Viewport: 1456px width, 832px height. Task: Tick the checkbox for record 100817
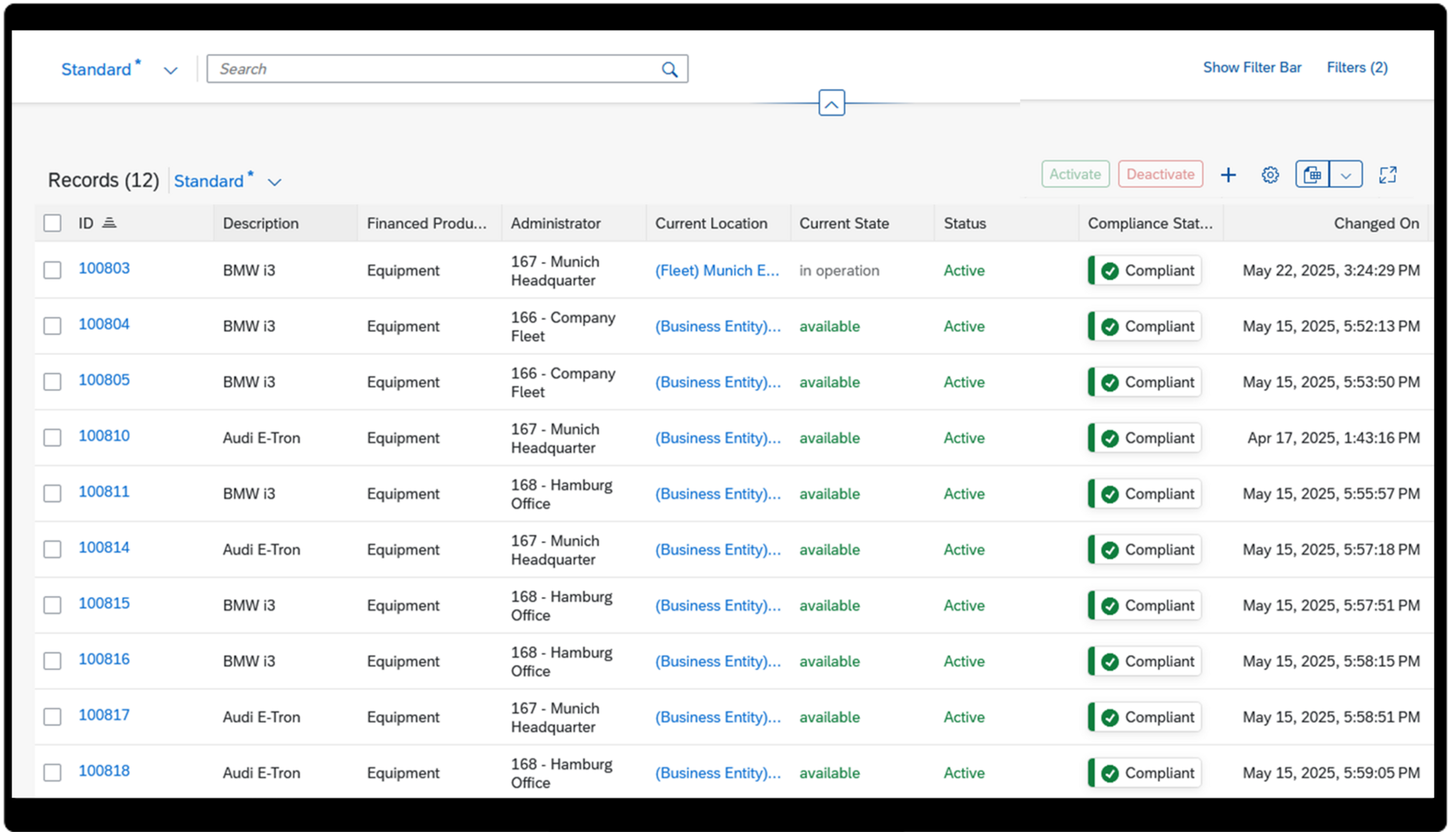tap(52, 717)
